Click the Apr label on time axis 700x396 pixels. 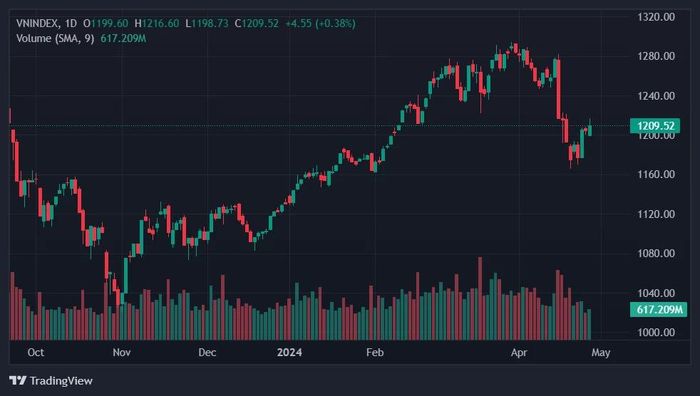click(519, 352)
